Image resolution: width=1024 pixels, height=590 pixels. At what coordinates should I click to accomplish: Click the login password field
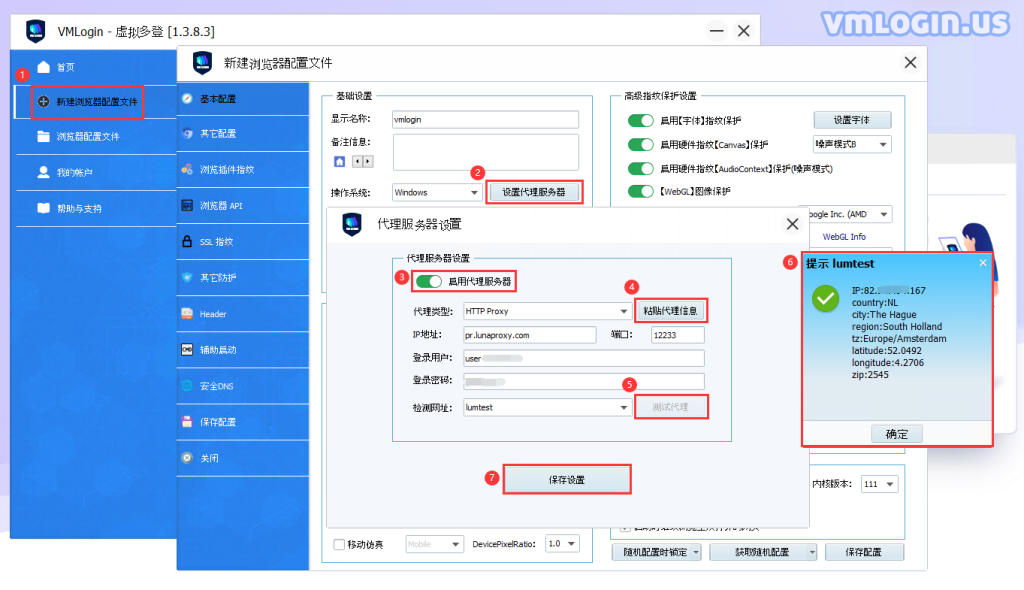(584, 381)
